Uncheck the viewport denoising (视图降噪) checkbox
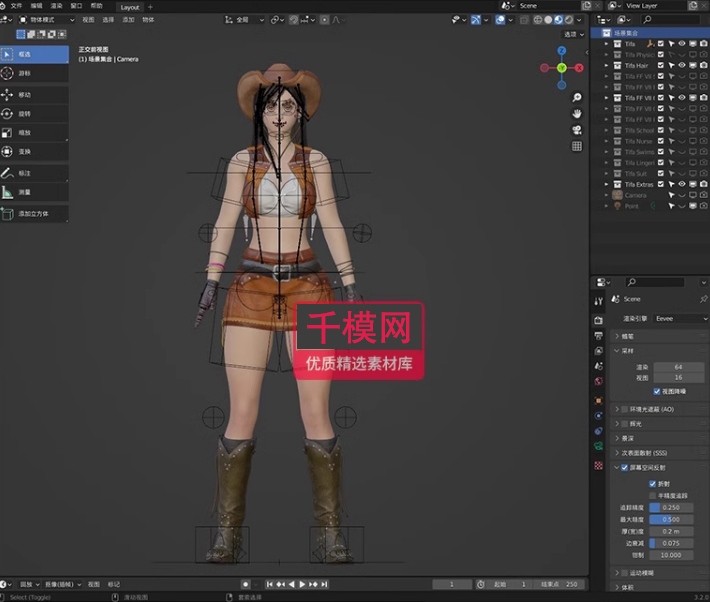Image resolution: width=710 pixels, height=602 pixels. coord(657,391)
